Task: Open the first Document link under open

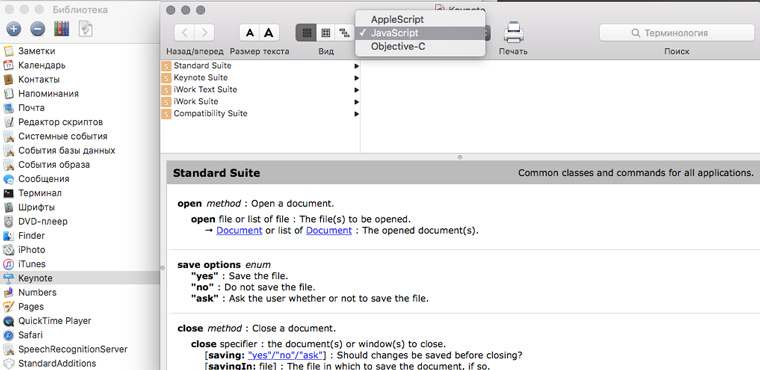Action: pos(239,230)
